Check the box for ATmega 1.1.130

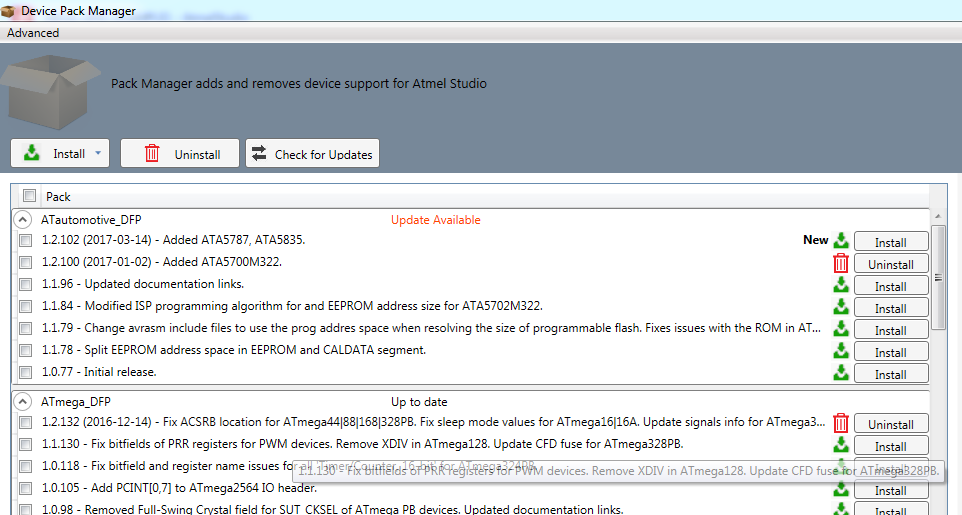pyautogui.click(x=25, y=444)
